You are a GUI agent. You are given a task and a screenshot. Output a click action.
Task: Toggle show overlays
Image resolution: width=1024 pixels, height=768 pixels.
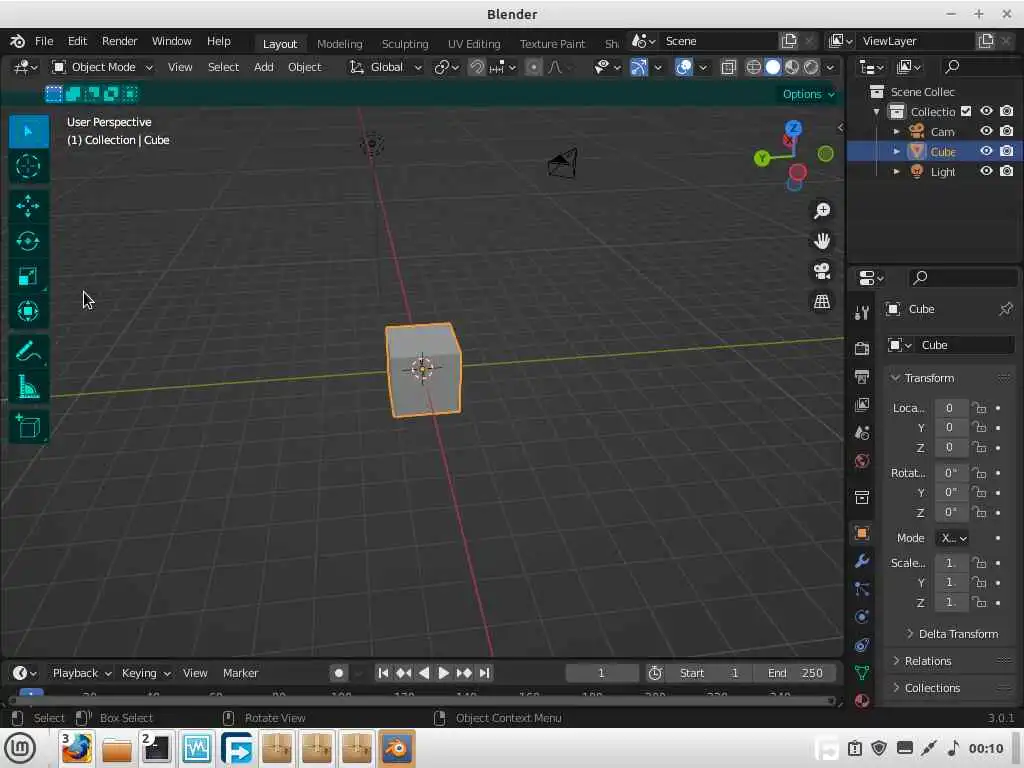684,67
